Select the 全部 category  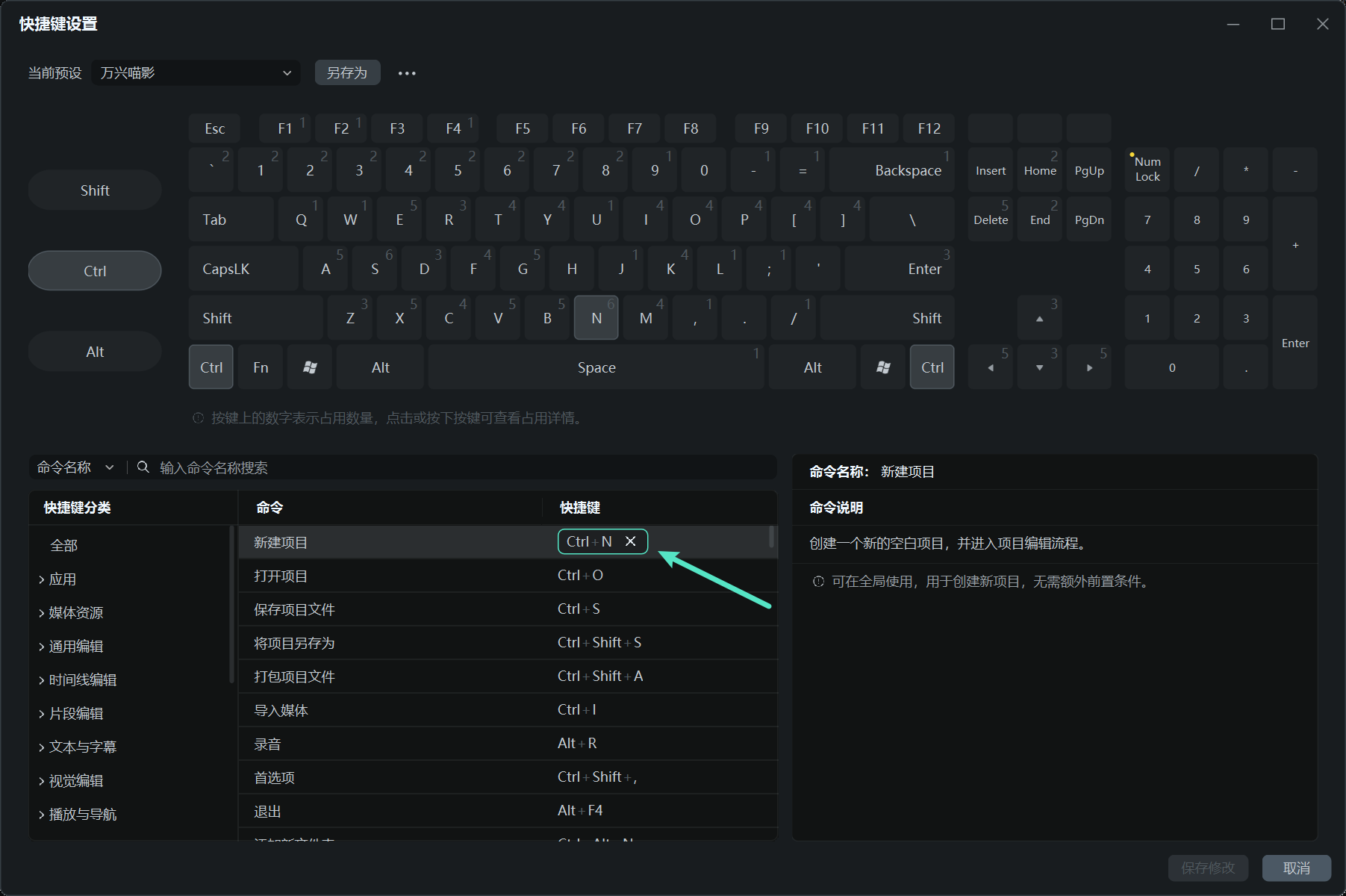coord(63,546)
